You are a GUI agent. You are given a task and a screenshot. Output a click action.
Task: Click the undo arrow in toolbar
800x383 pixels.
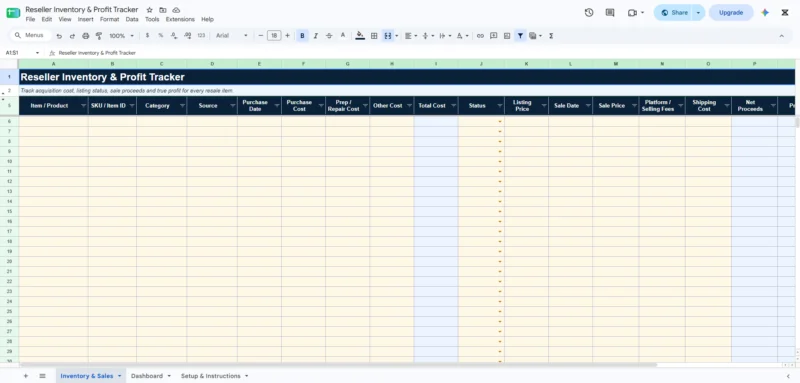(59, 36)
